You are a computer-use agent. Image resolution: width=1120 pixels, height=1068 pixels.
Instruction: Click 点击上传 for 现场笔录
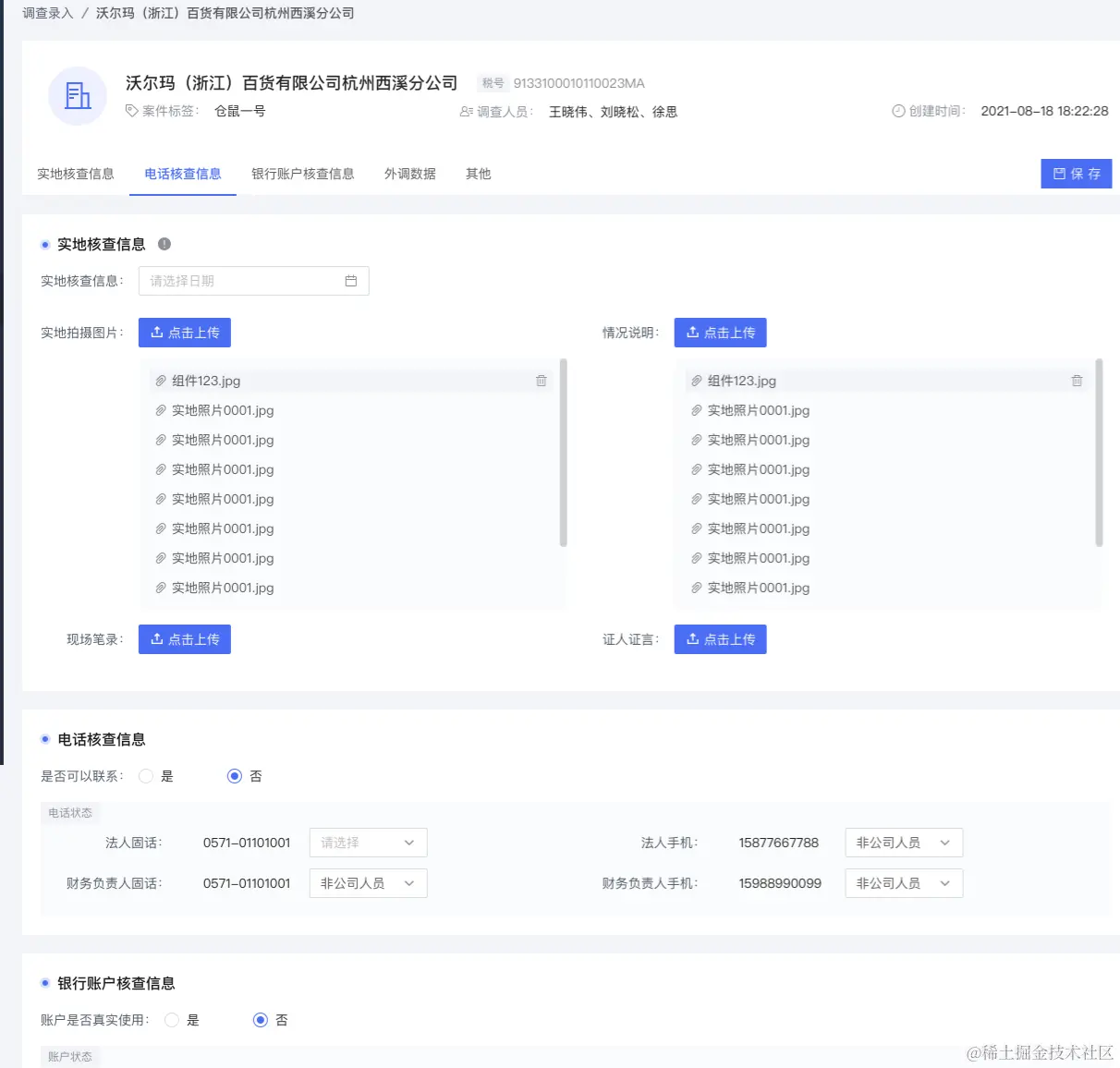[185, 639]
